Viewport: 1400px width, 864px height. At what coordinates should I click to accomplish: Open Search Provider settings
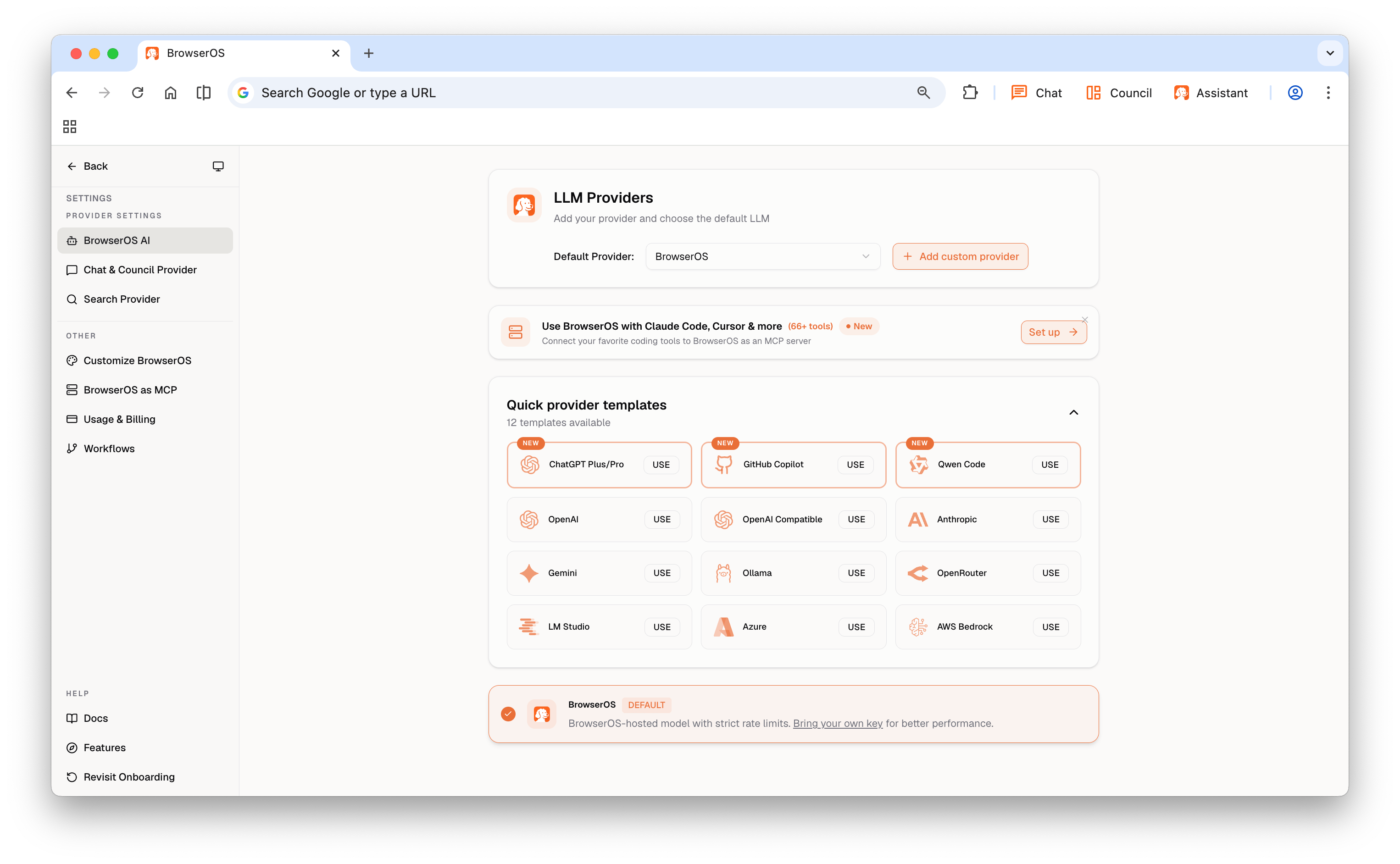(x=145, y=299)
